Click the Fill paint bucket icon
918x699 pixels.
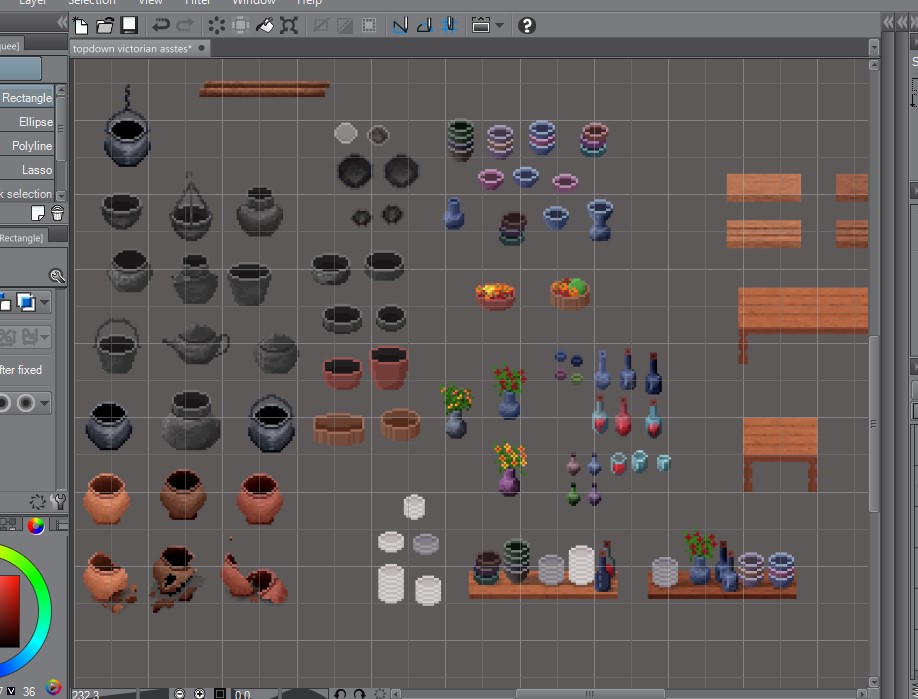click(265, 25)
